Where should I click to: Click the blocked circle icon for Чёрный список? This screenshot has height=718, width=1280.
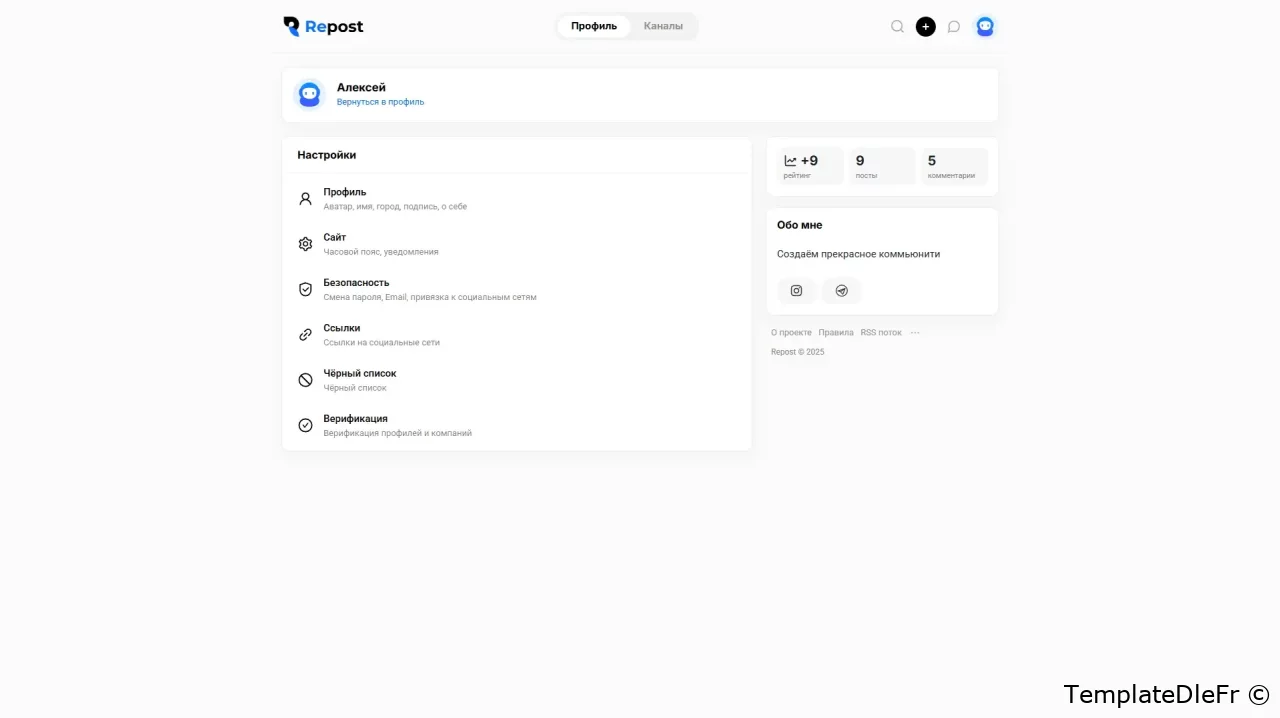point(305,380)
